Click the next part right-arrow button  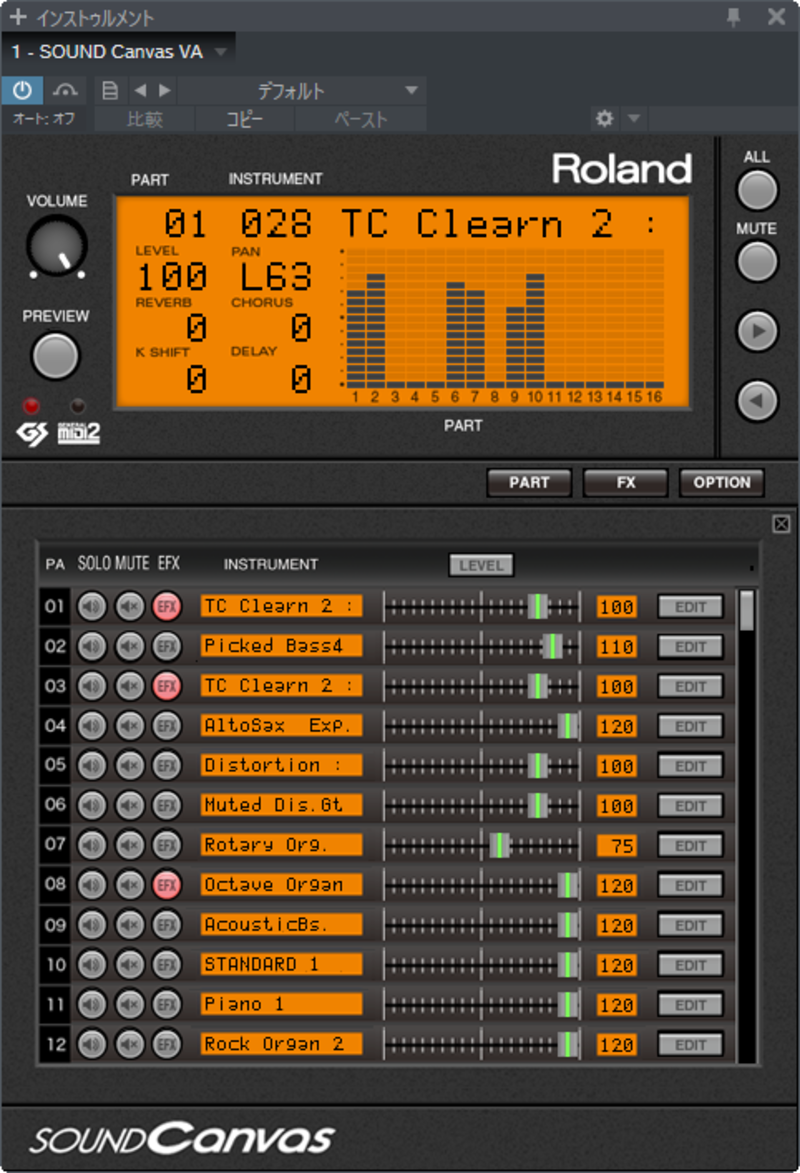(x=757, y=331)
